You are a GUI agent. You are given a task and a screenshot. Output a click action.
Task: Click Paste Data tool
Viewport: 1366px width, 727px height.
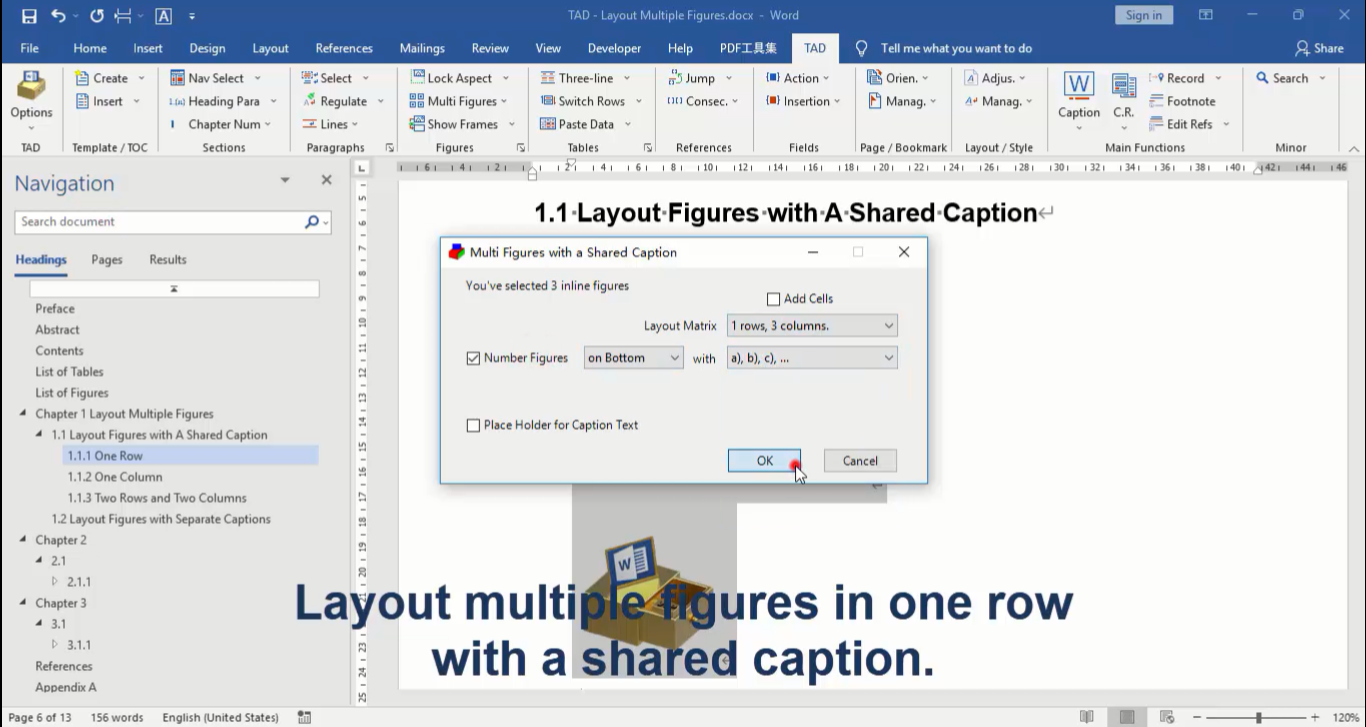pyautogui.click(x=585, y=124)
